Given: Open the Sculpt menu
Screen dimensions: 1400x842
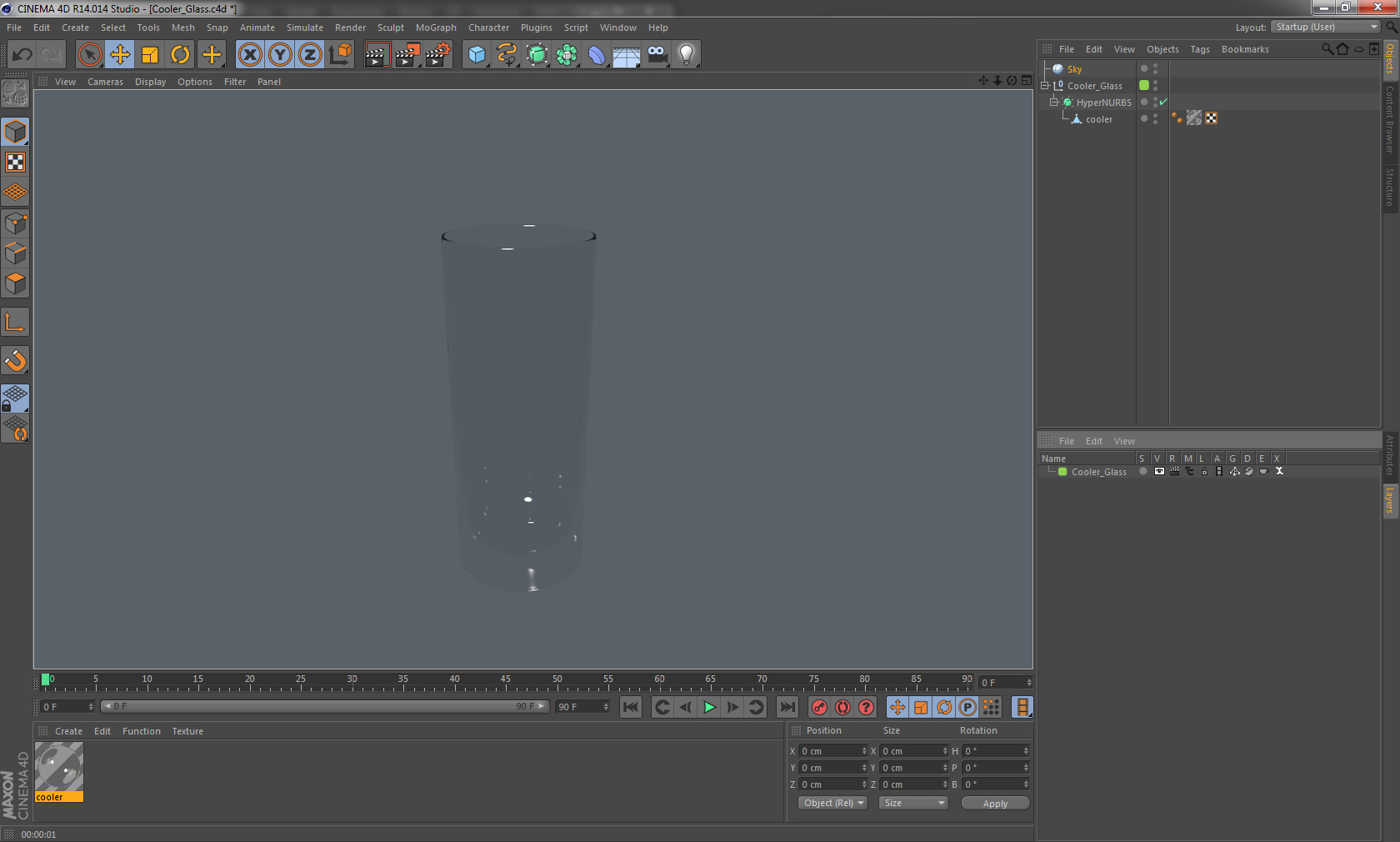Looking at the screenshot, I should 391,28.
